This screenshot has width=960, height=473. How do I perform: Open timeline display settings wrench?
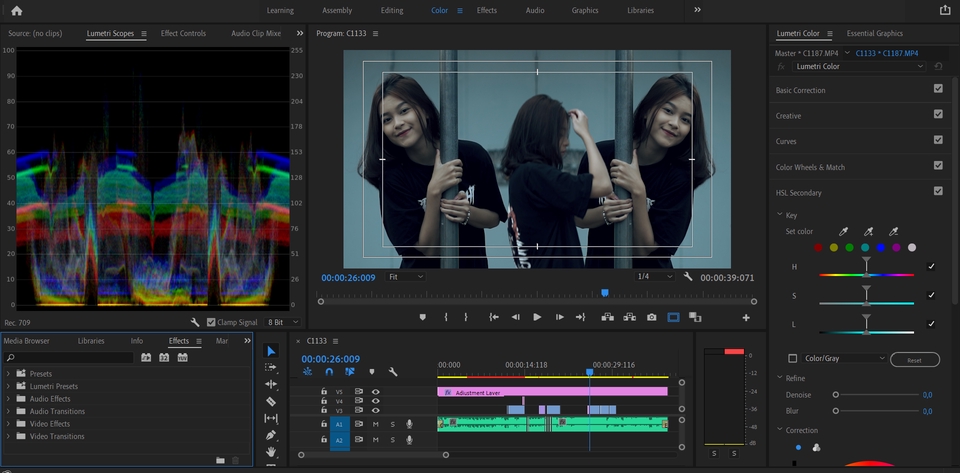(393, 371)
